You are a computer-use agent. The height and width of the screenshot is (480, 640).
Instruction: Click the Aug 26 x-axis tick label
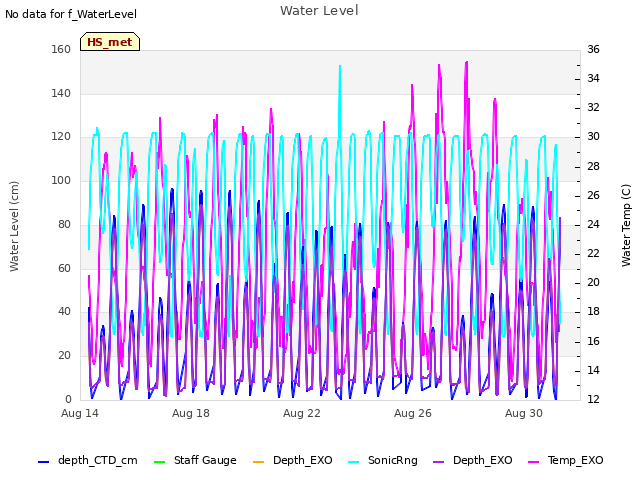click(413, 413)
